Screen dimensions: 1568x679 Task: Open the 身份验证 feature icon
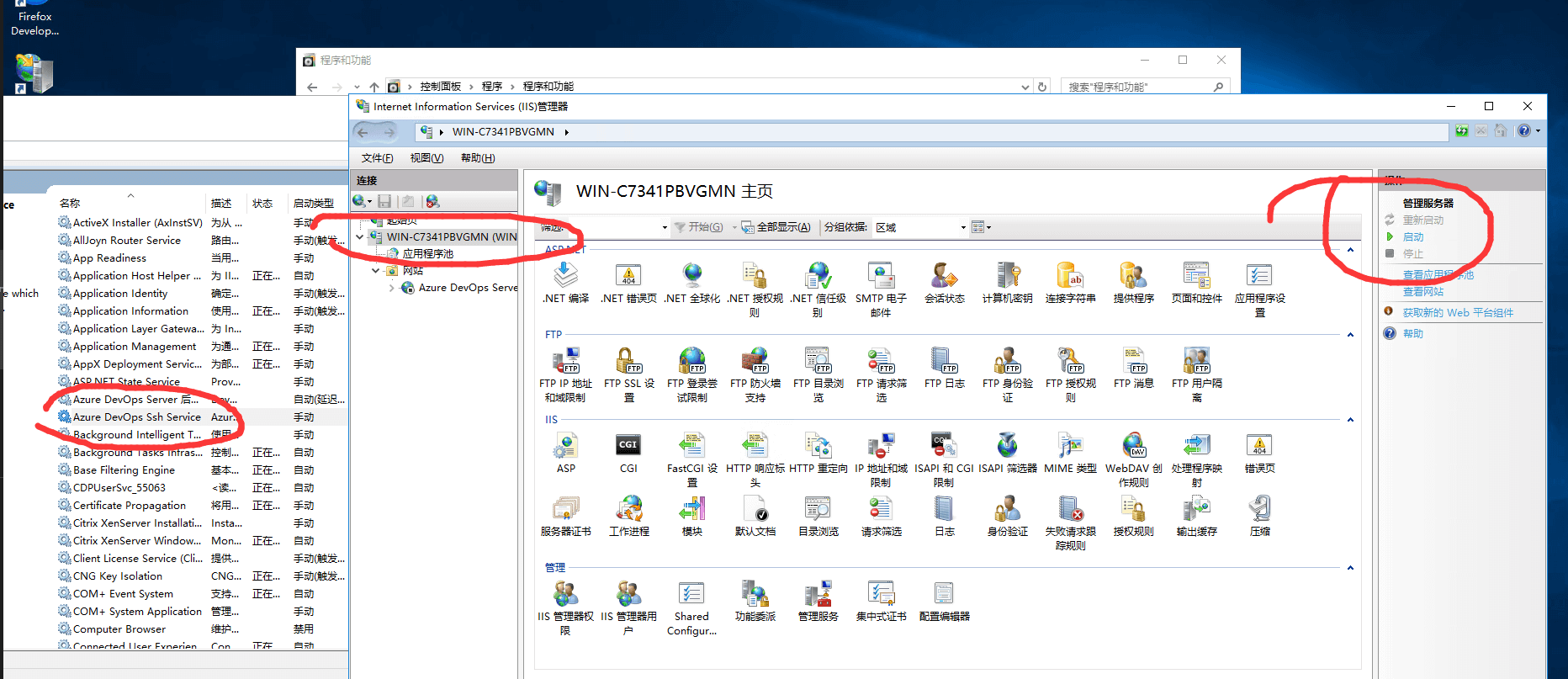click(1007, 510)
